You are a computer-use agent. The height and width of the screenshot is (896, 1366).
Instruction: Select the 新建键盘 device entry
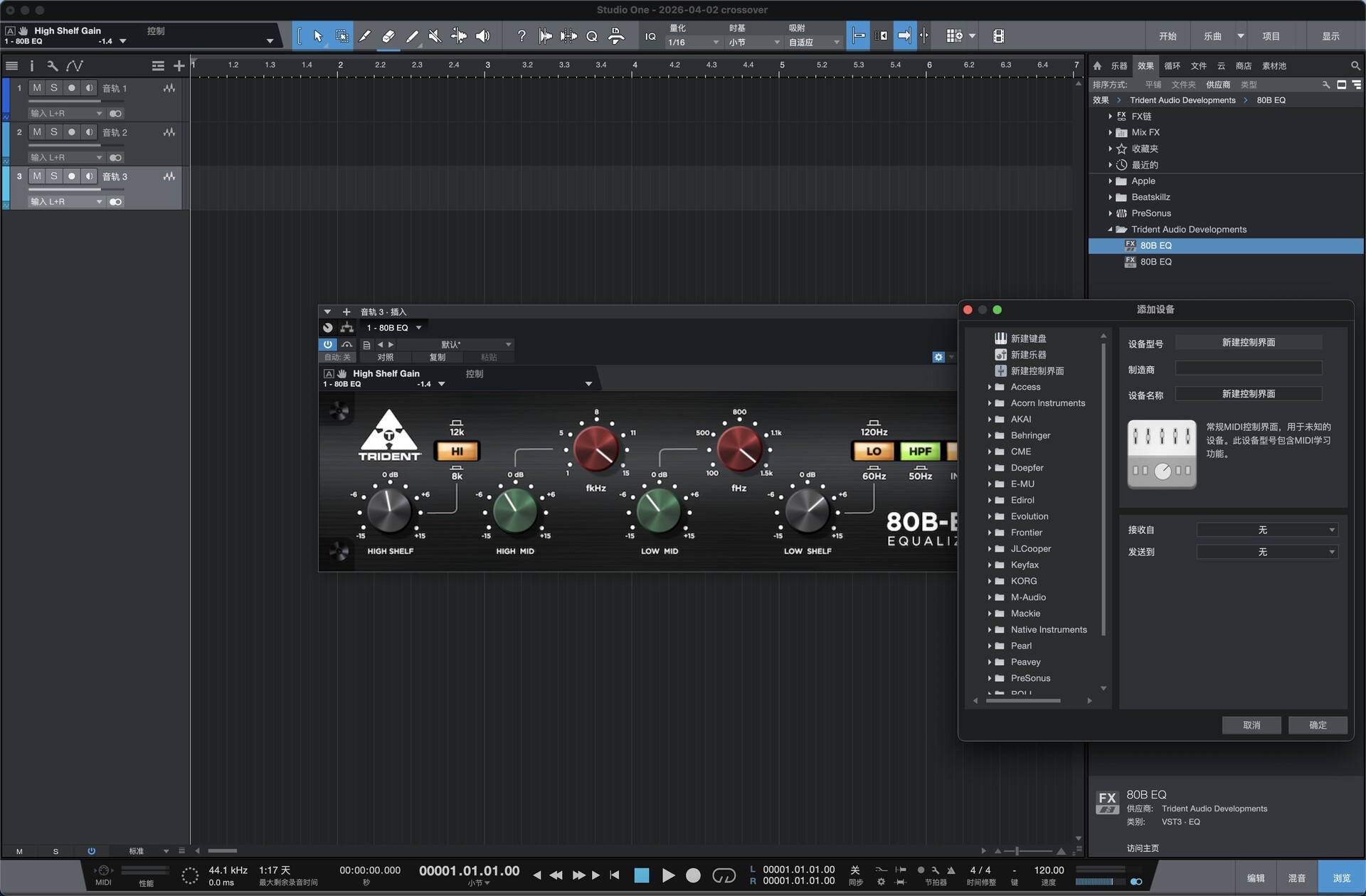click(x=1028, y=338)
